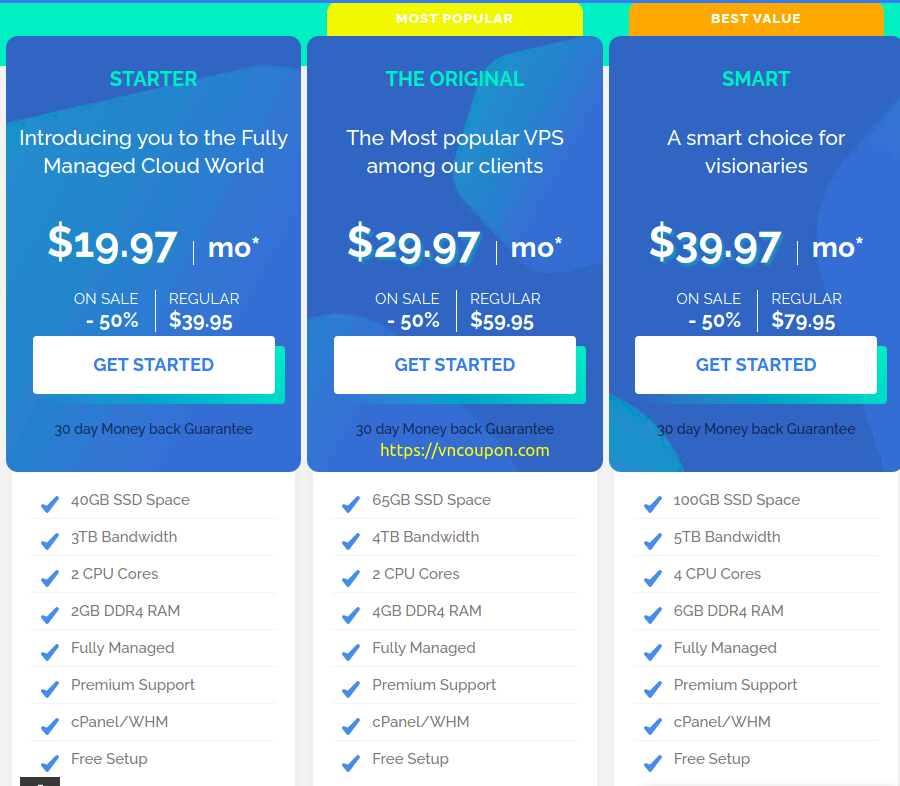Click The Original plan title heading
Image resolution: width=900 pixels, height=786 pixels.
(x=455, y=79)
